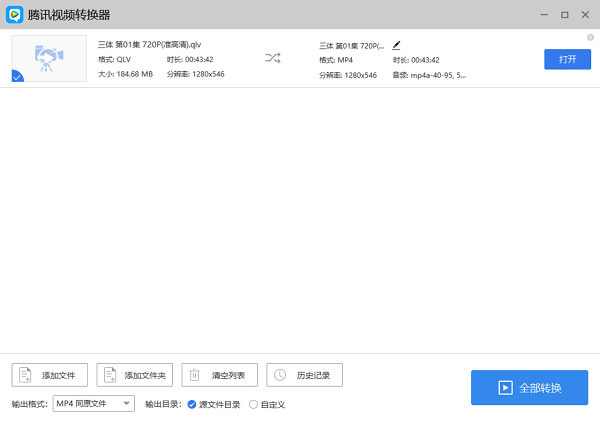Screen dimensions: 600x421
Task: Click the Tencent Video Converter logo icon
Action: click(x=16, y=15)
